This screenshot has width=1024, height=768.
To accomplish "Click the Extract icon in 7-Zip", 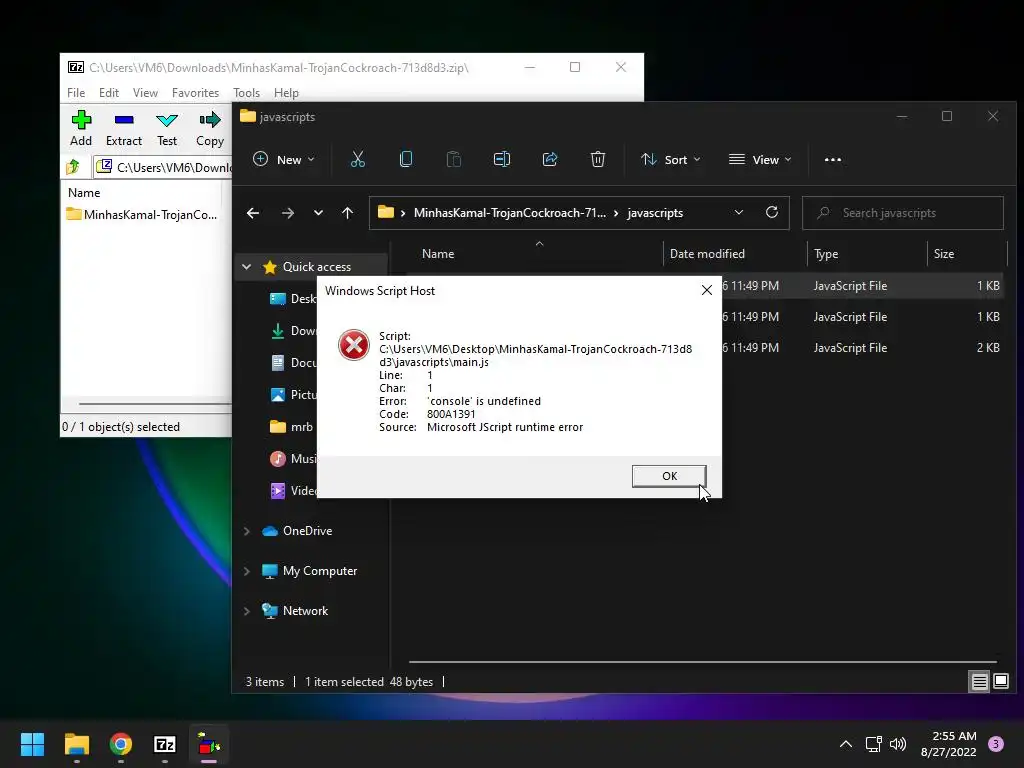I will click(x=123, y=120).
